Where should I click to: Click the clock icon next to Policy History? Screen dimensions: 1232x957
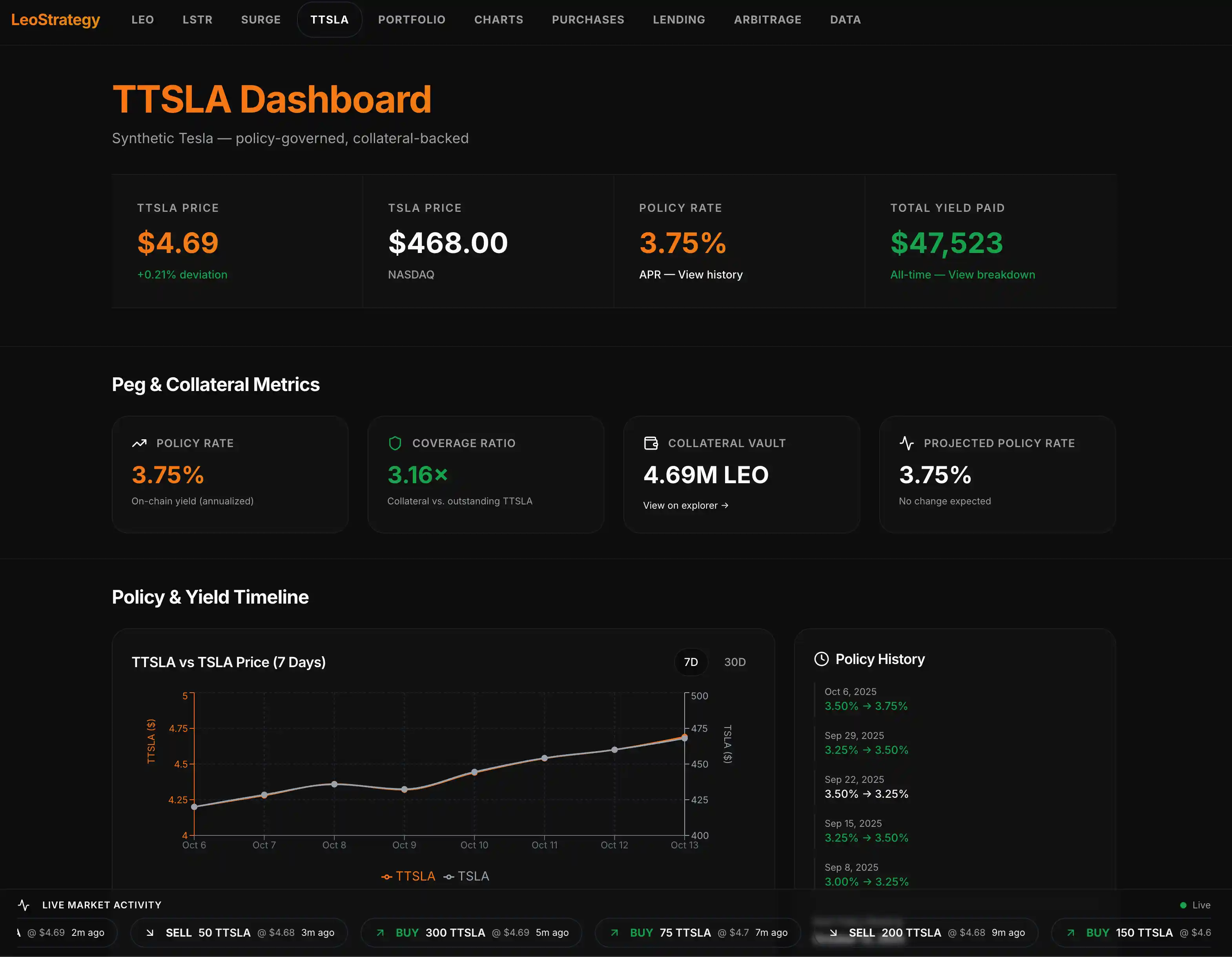pos(821,659)
